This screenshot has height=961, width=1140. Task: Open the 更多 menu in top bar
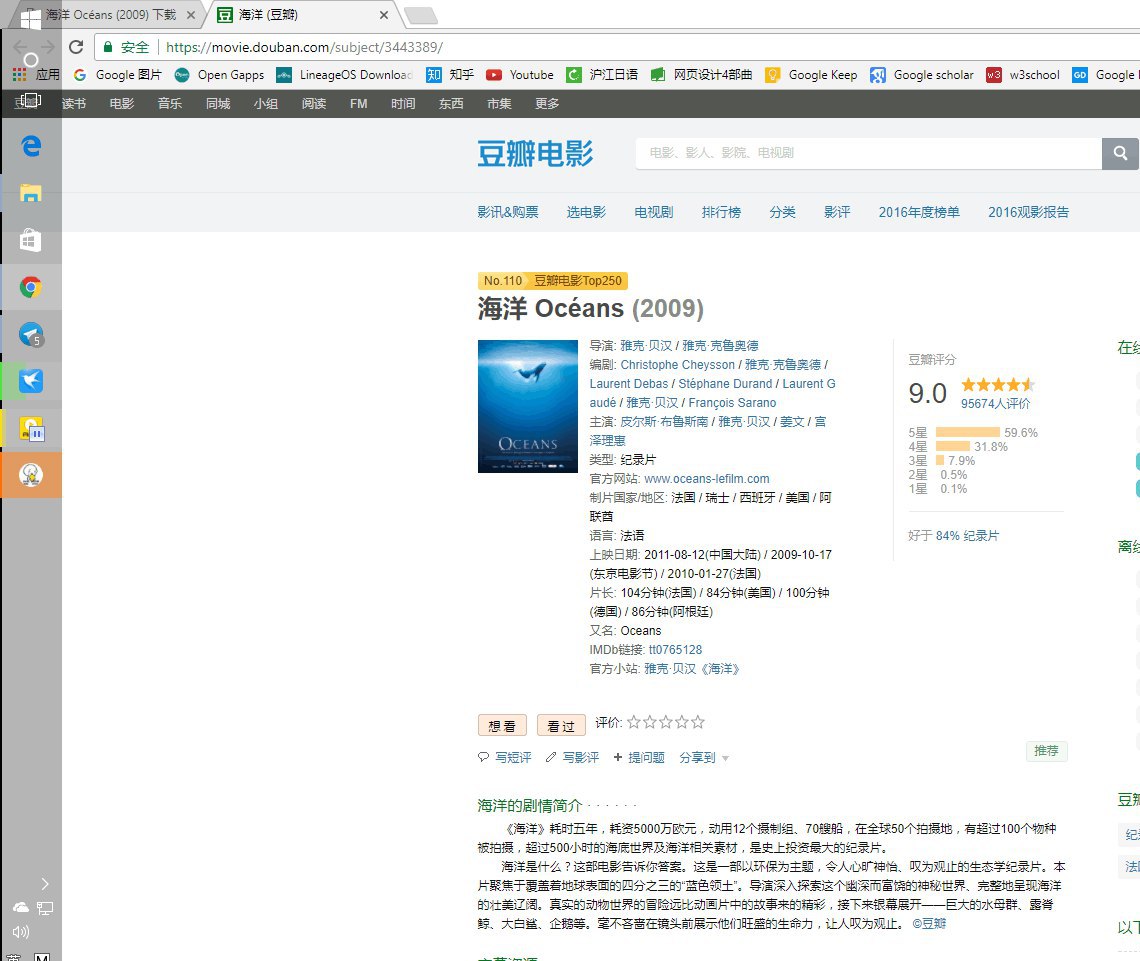click(547, 104)
